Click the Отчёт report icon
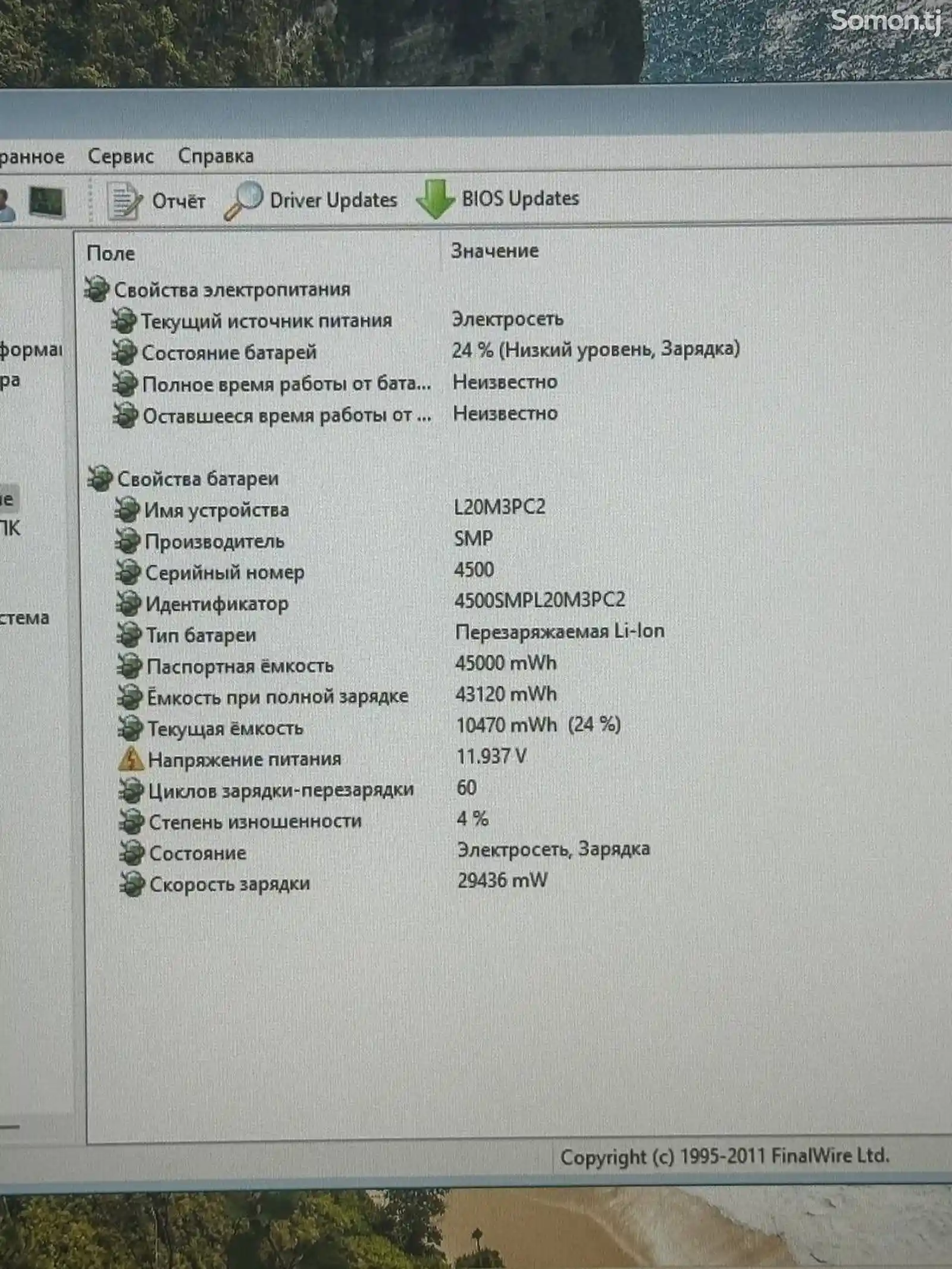The width and height of the screenshot is (952, 1269). click(124, 201)
